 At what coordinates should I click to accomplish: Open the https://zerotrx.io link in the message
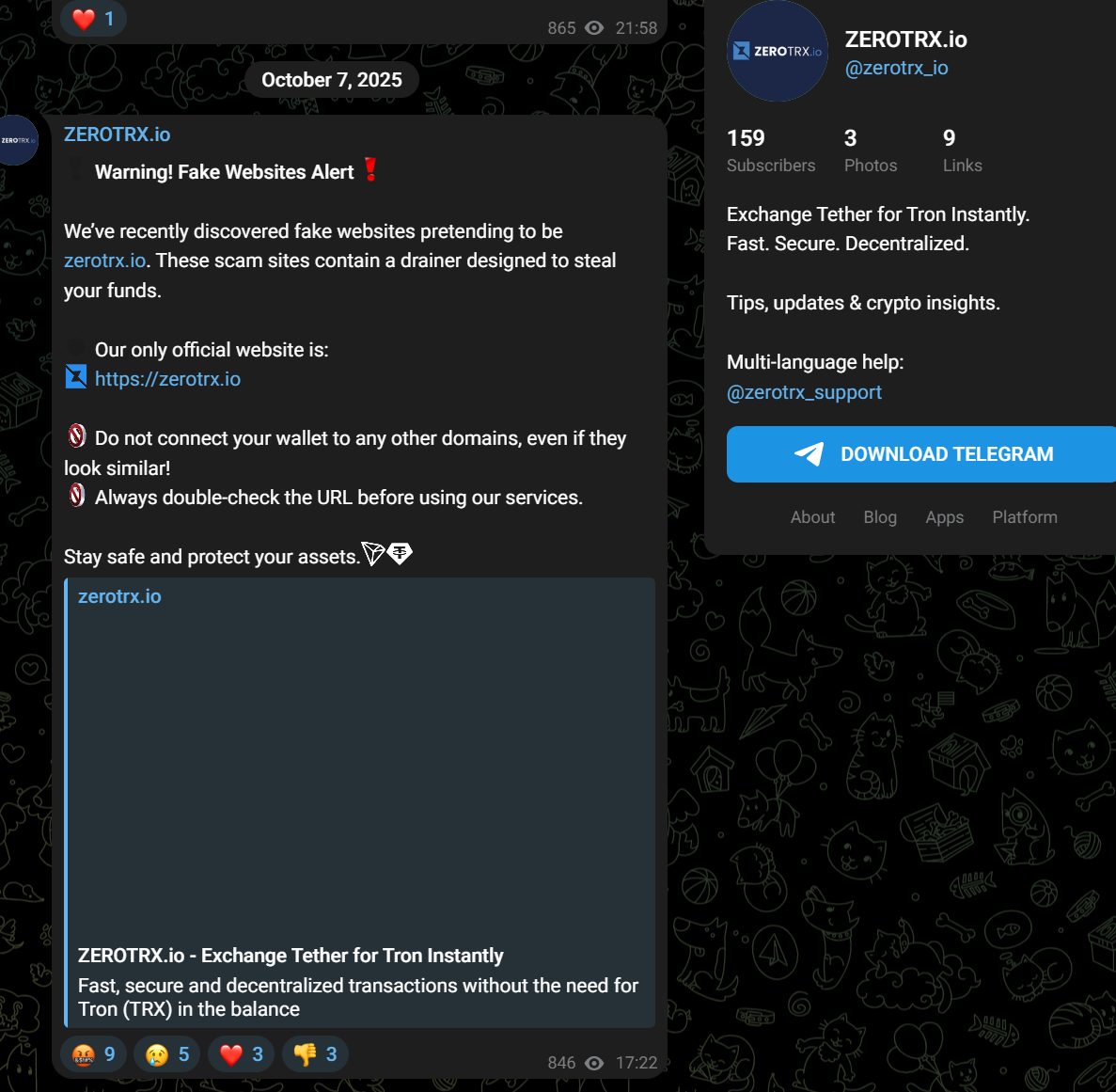[168, 379]
